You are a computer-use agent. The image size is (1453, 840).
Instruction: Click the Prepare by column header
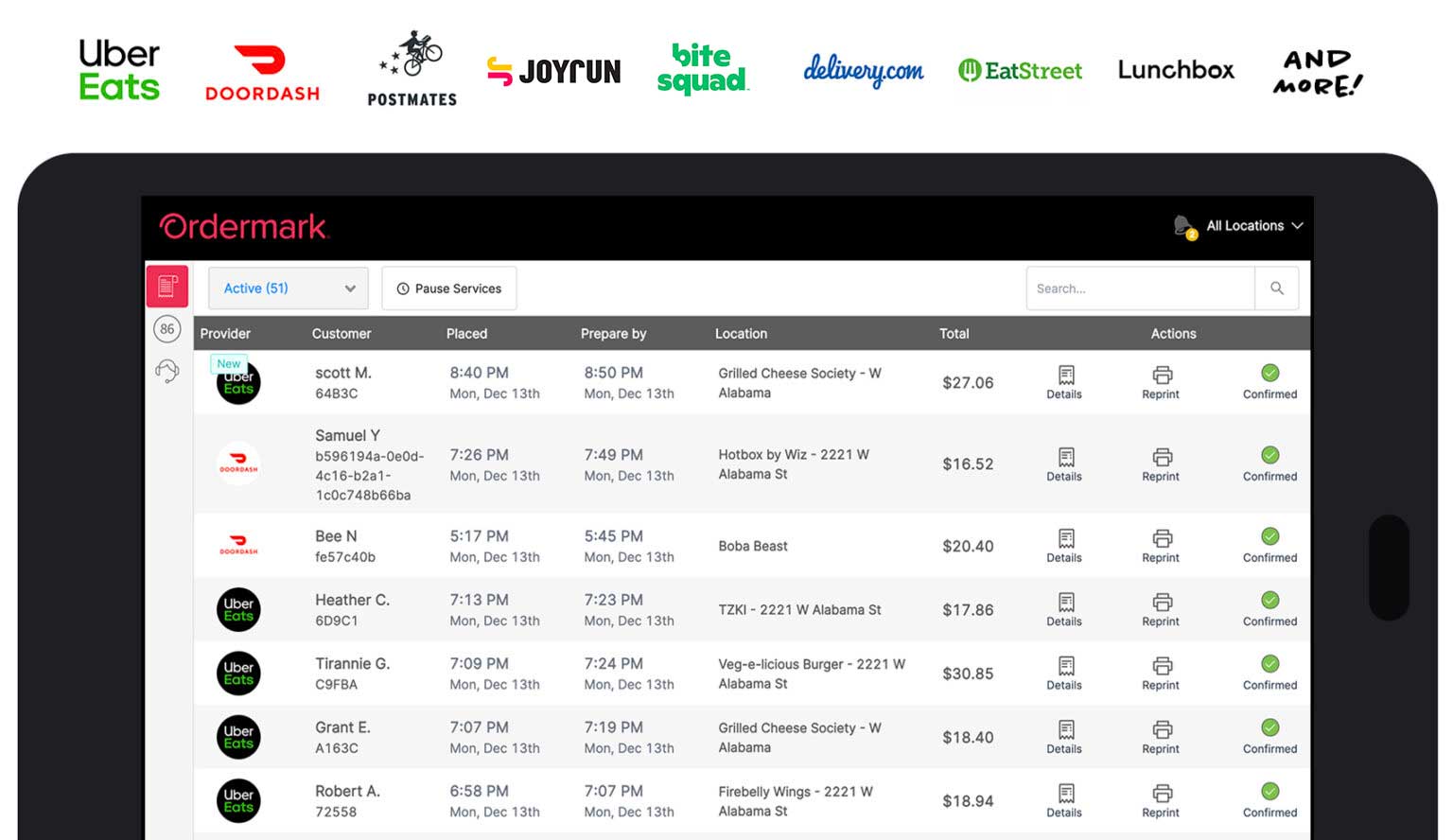click(x=614, y=334)
